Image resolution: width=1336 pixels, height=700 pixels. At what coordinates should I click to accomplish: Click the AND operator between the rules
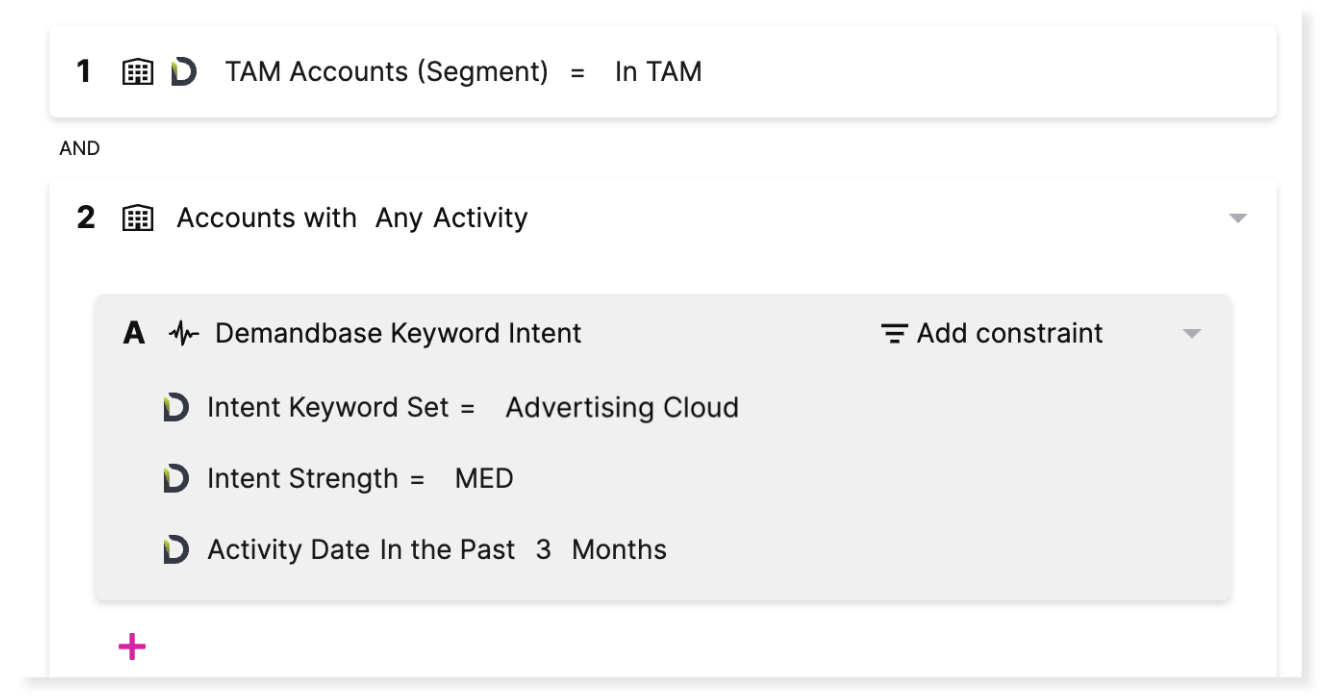pyautogui.click(x=80, y=149)
